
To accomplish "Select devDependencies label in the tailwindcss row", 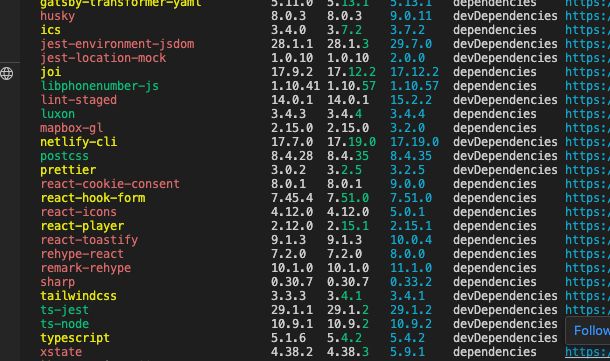I will [505, 296].
